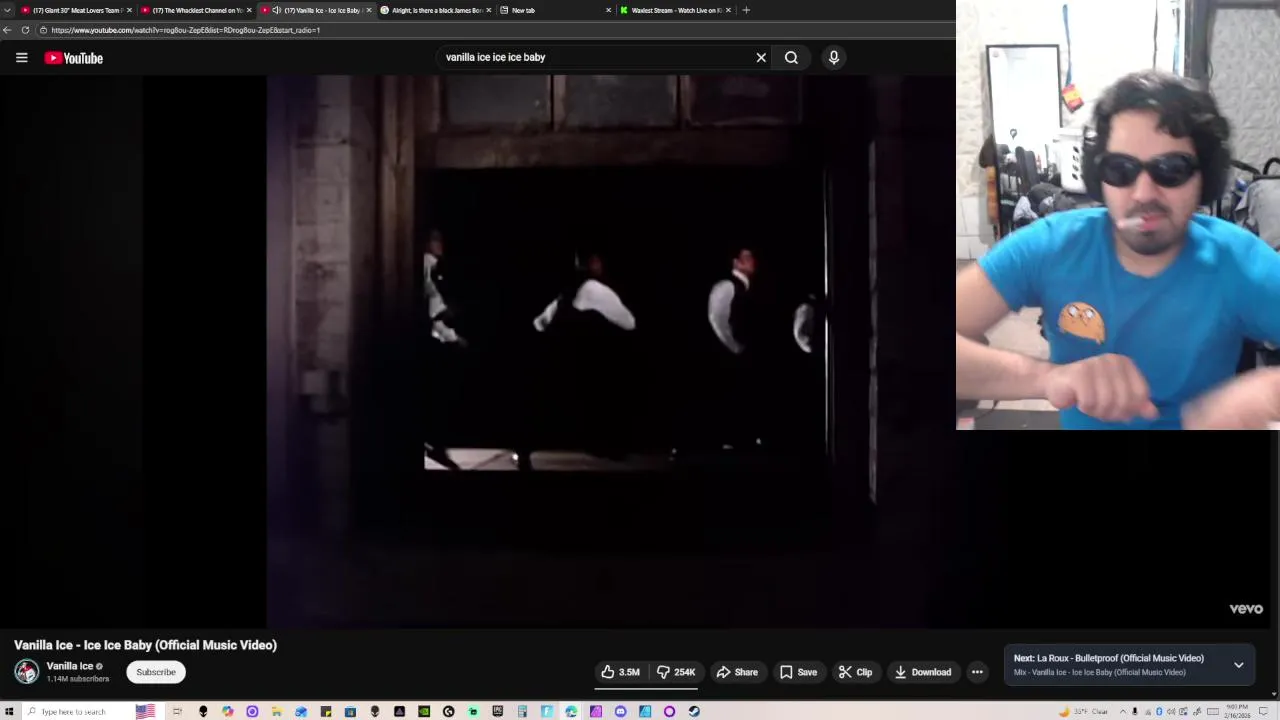Open volume control in system tray
Screen dimensions: 1280x720
(1171, 712)
